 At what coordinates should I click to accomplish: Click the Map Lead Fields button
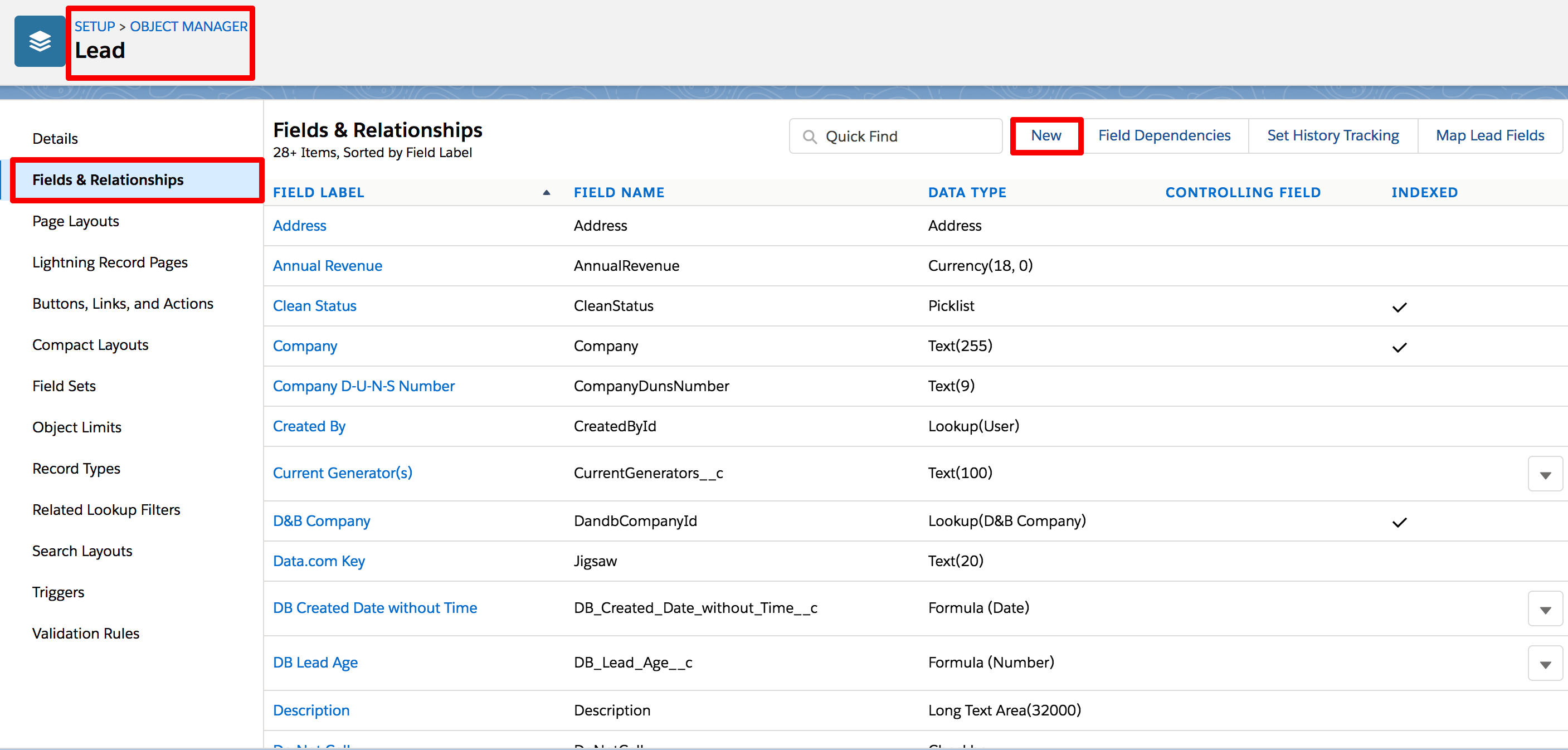point(1489,136)
